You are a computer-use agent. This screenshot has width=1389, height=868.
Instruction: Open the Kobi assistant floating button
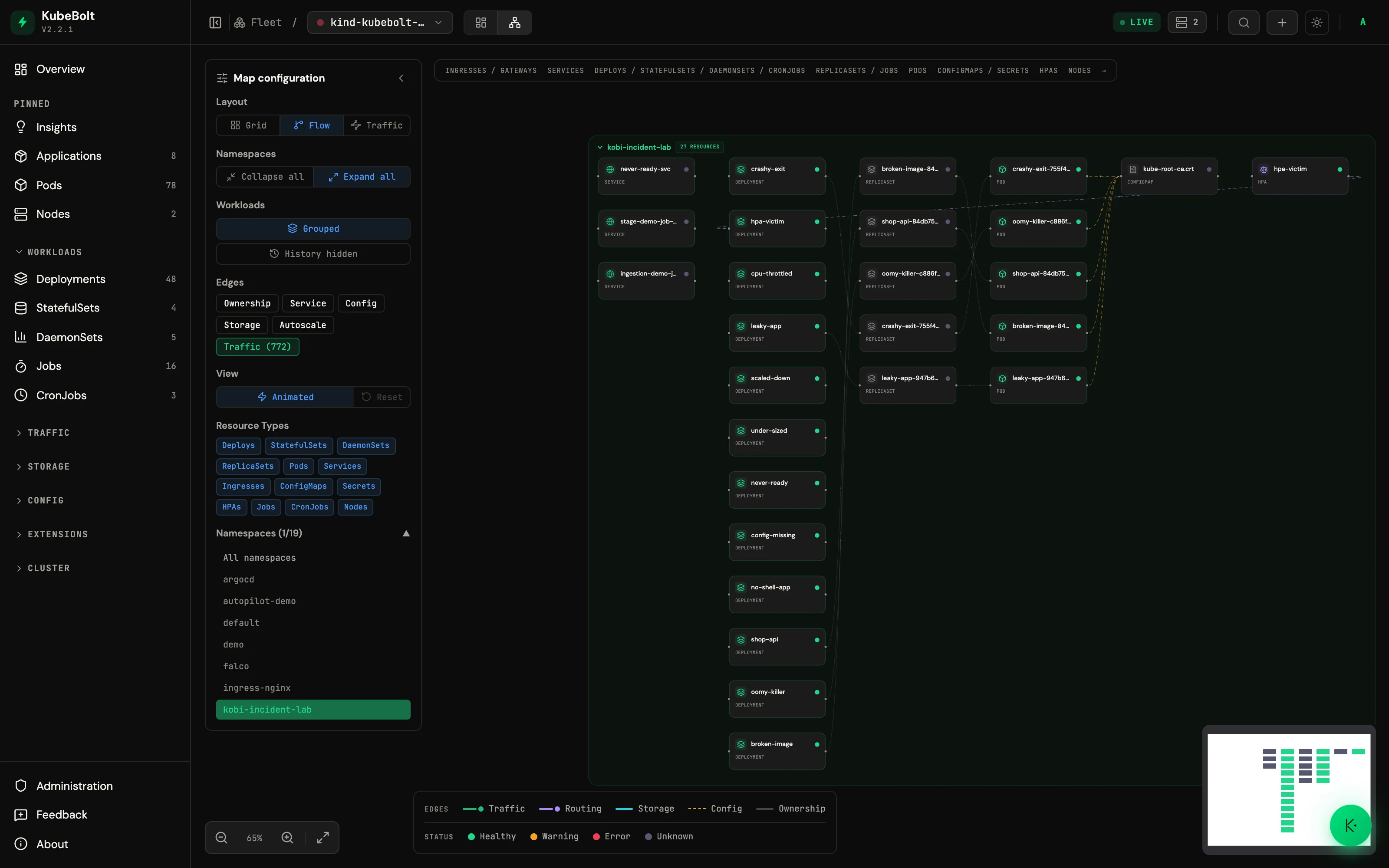coord(1350,825)
